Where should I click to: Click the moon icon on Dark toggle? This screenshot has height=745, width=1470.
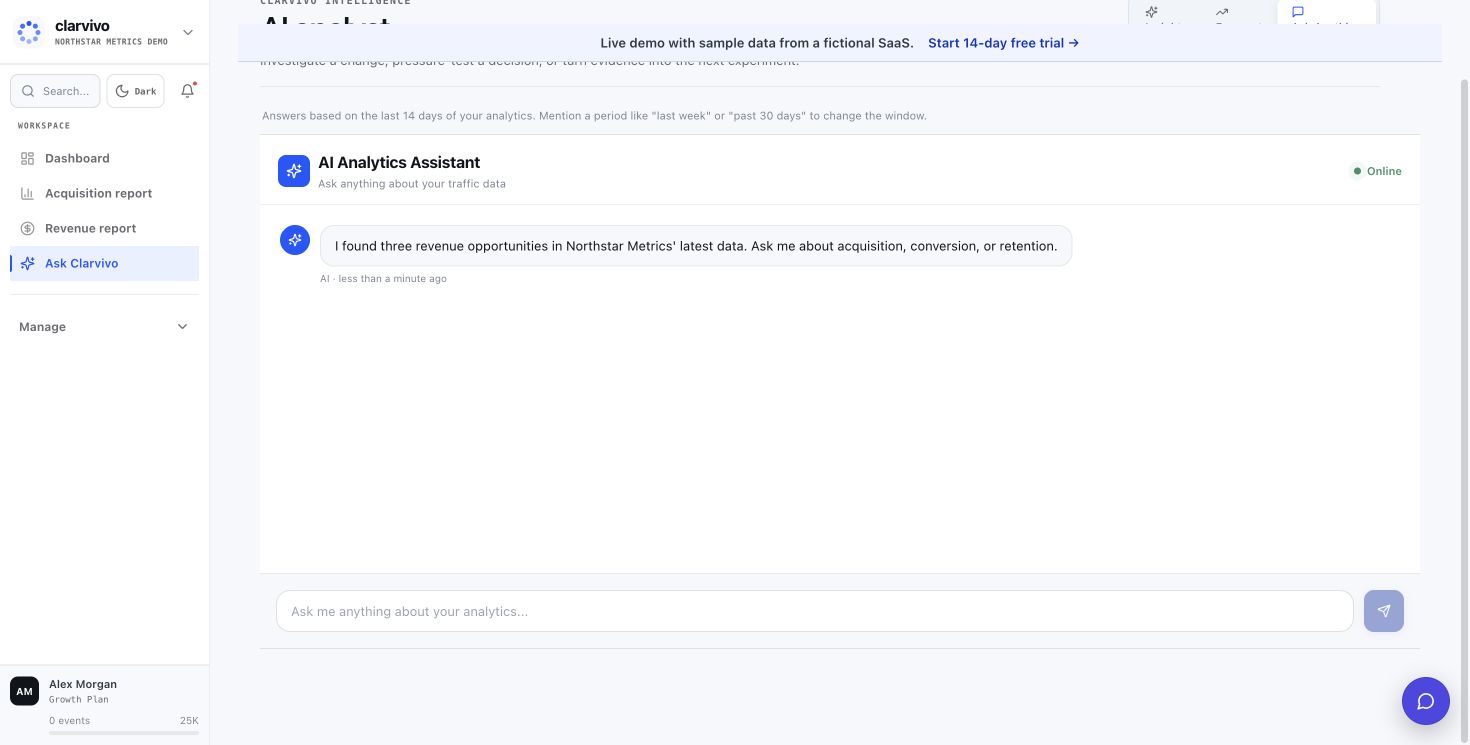click(x=122, y=91)
